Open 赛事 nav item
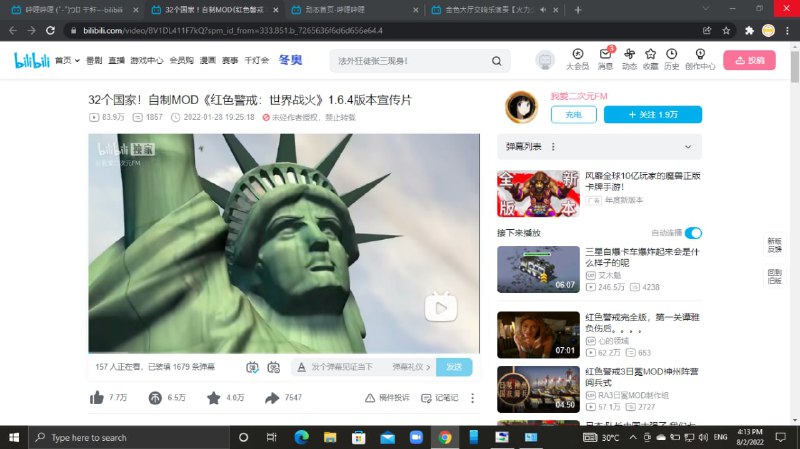The width and height of the screenshot is (800, 449). point(230,60)
